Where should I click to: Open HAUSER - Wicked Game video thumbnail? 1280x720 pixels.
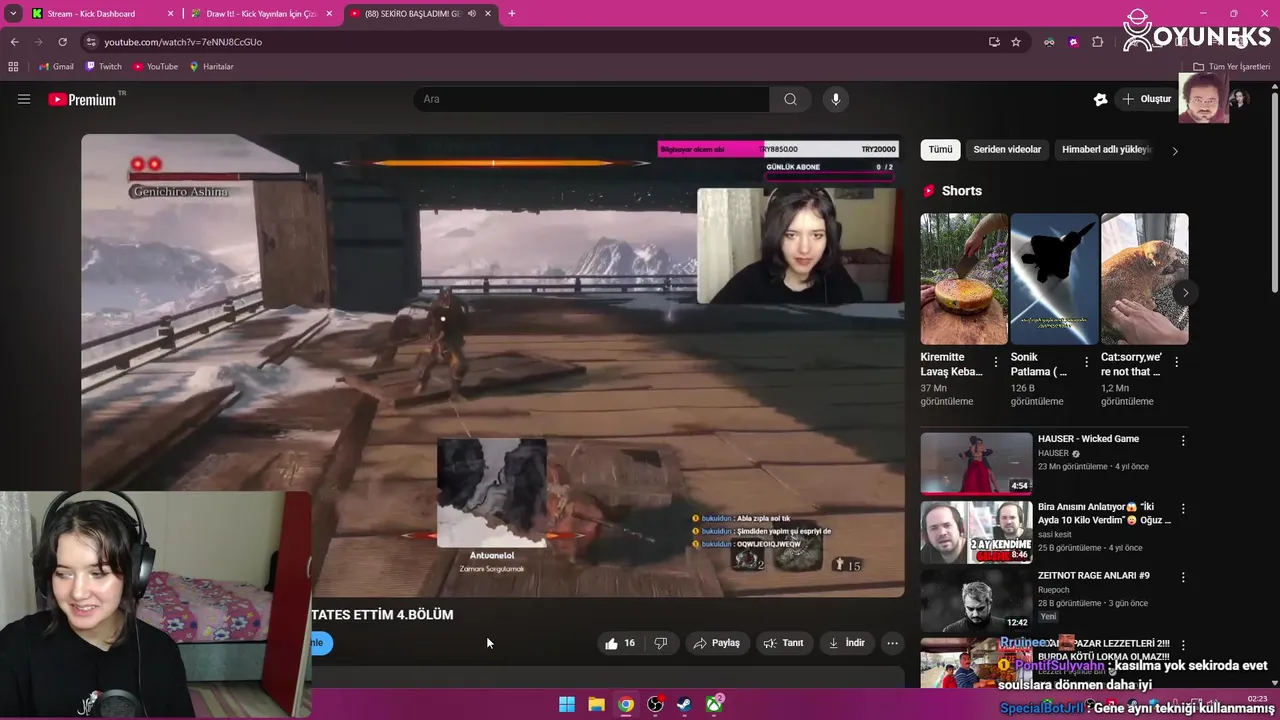976,463
